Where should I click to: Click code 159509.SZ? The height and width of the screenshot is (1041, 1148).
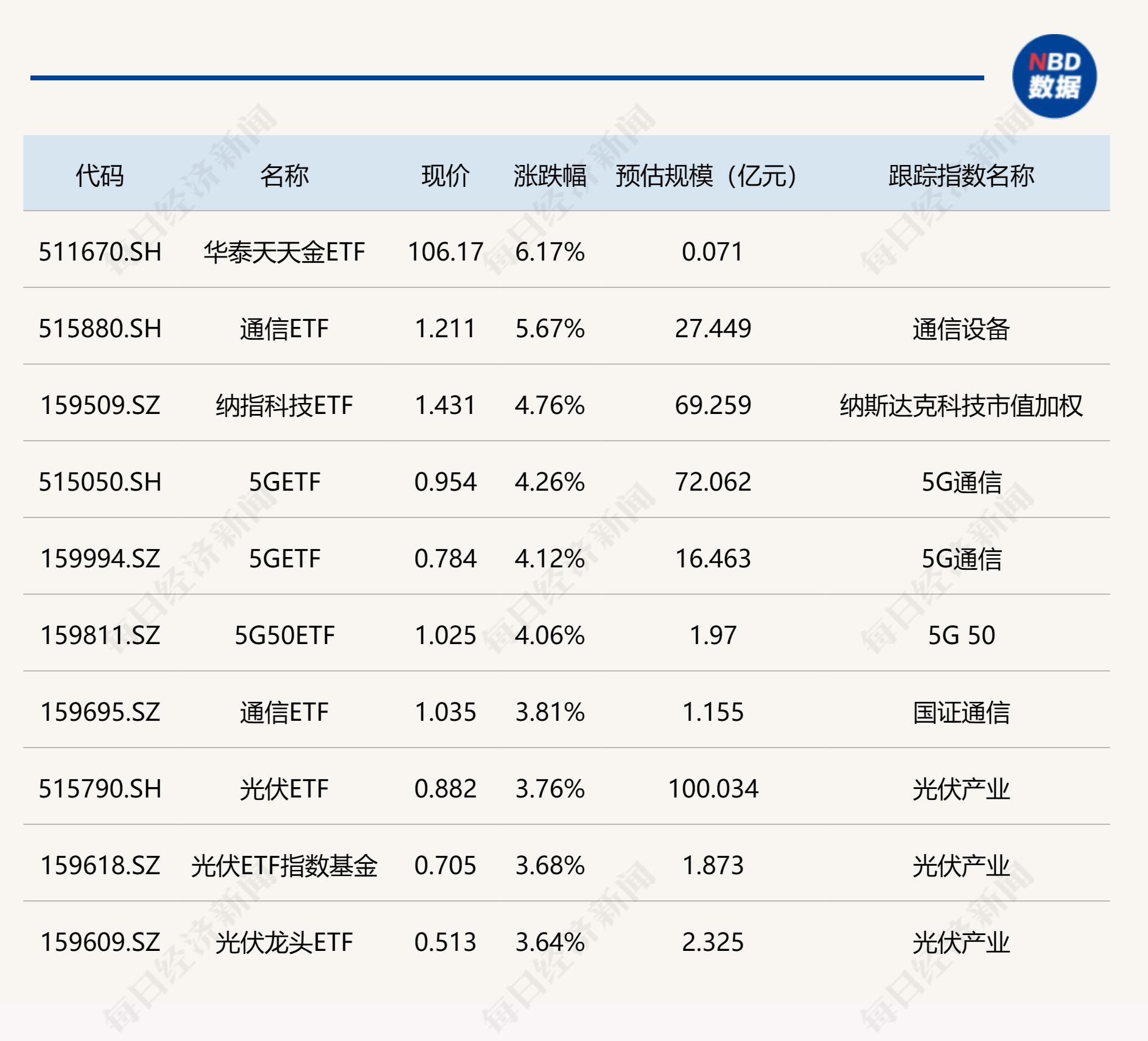pyautogui.click(x=100, y=405)
